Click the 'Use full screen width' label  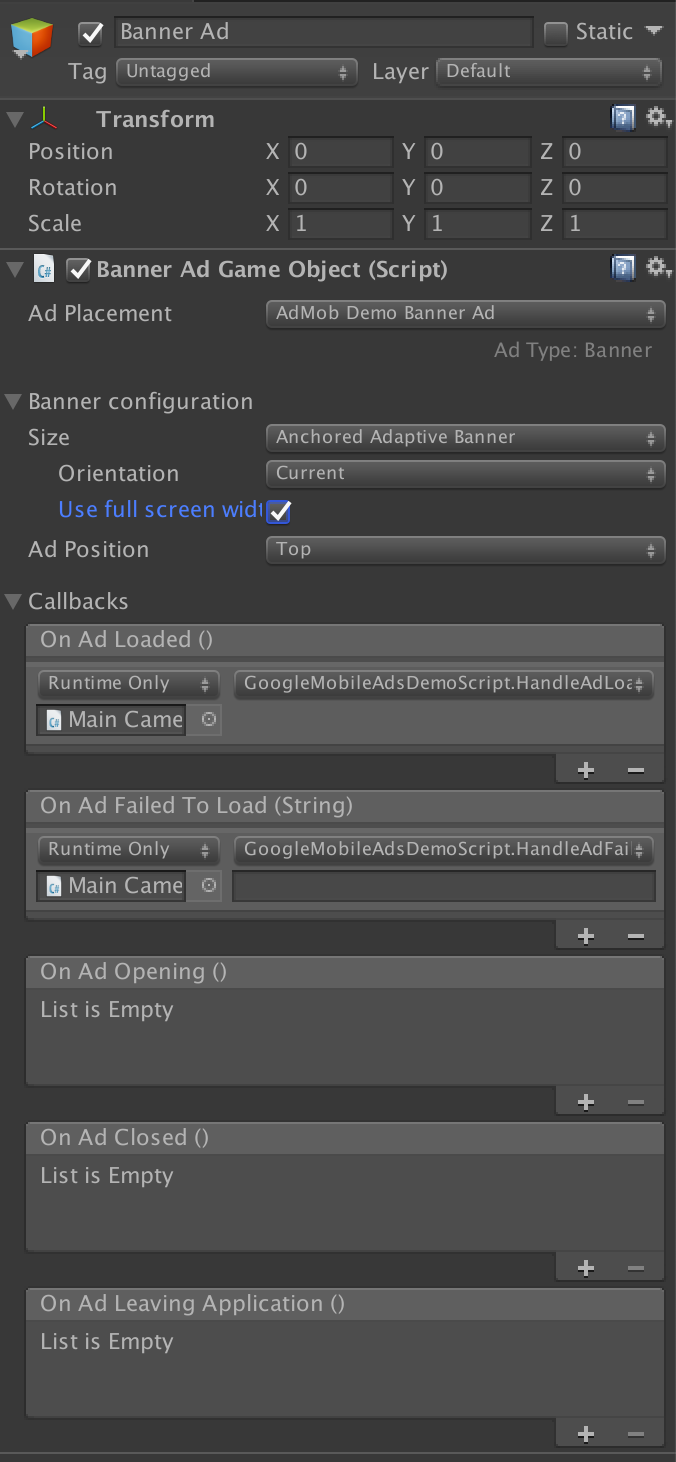point(161,510)
